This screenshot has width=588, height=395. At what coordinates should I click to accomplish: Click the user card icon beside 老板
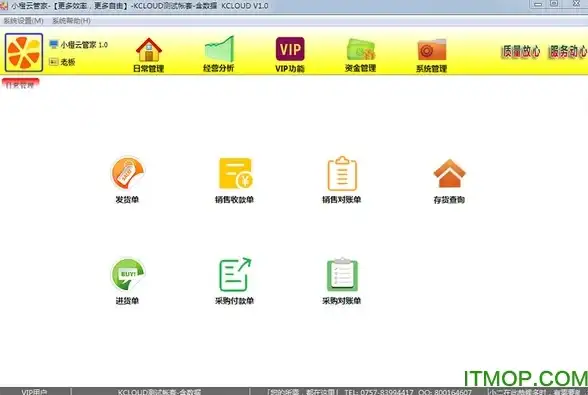click(54, 62)
